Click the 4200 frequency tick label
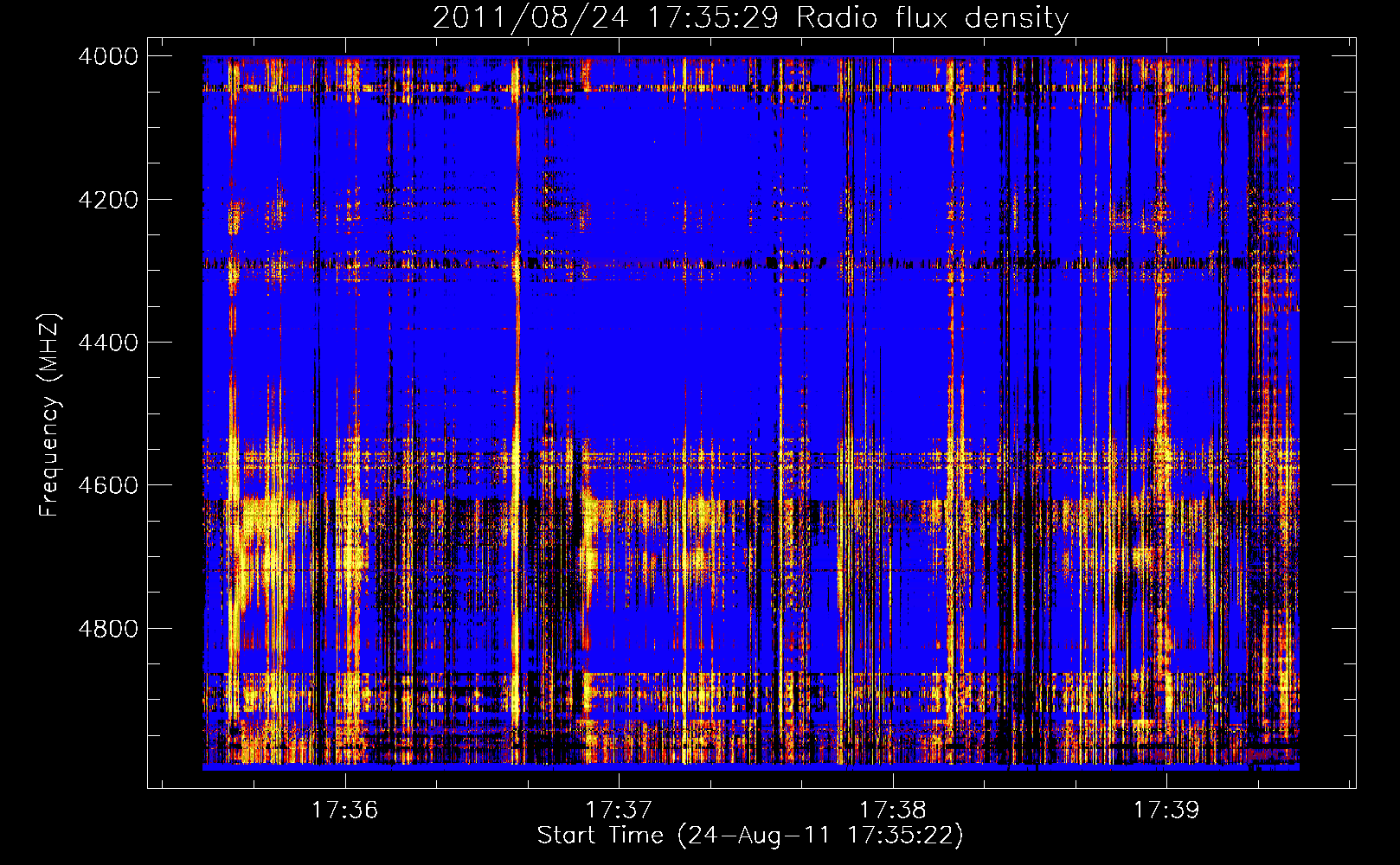 [x=108, y=200]
